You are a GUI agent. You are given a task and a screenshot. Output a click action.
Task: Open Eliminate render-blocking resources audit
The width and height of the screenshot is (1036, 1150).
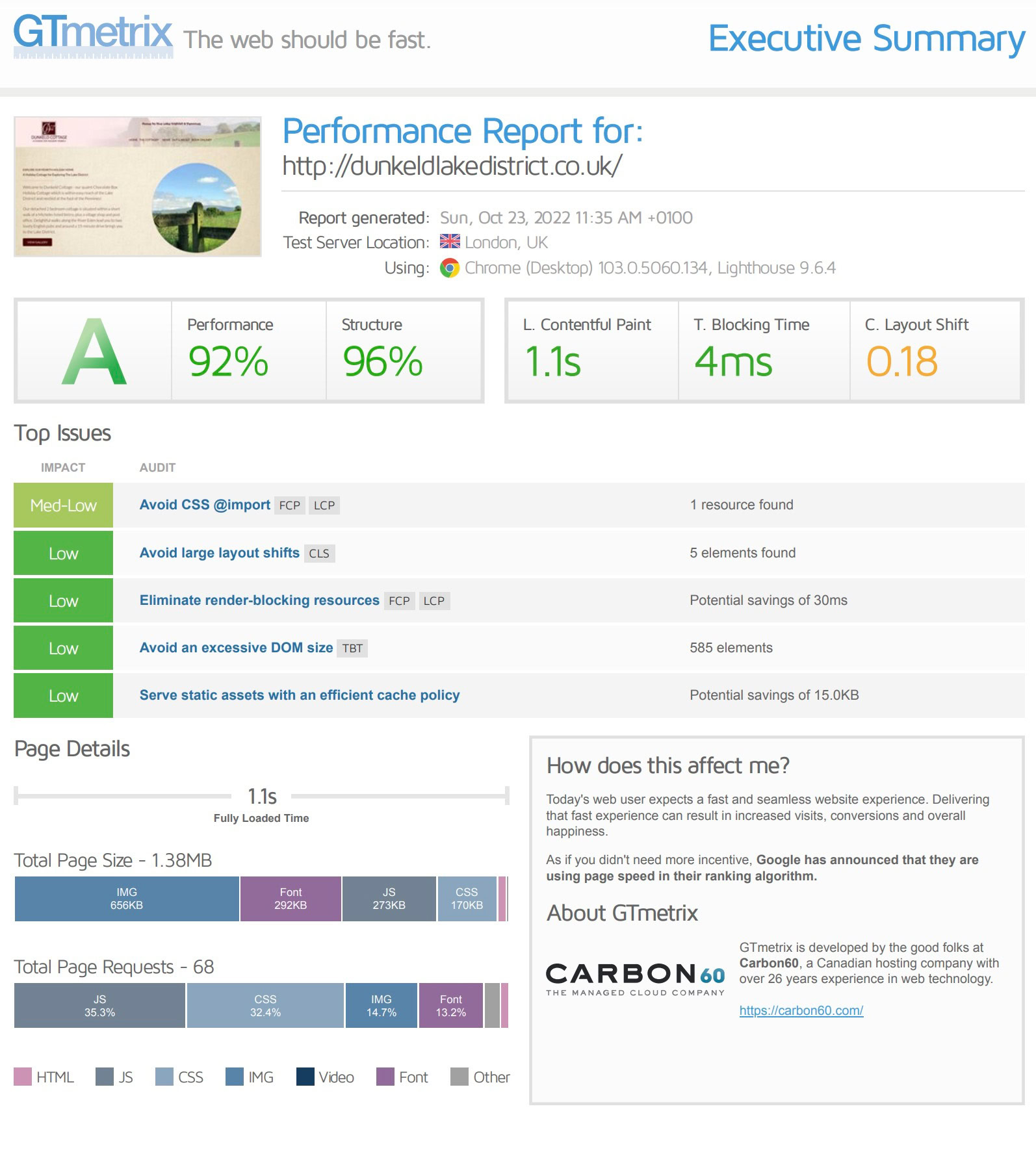tap(259, 600)
